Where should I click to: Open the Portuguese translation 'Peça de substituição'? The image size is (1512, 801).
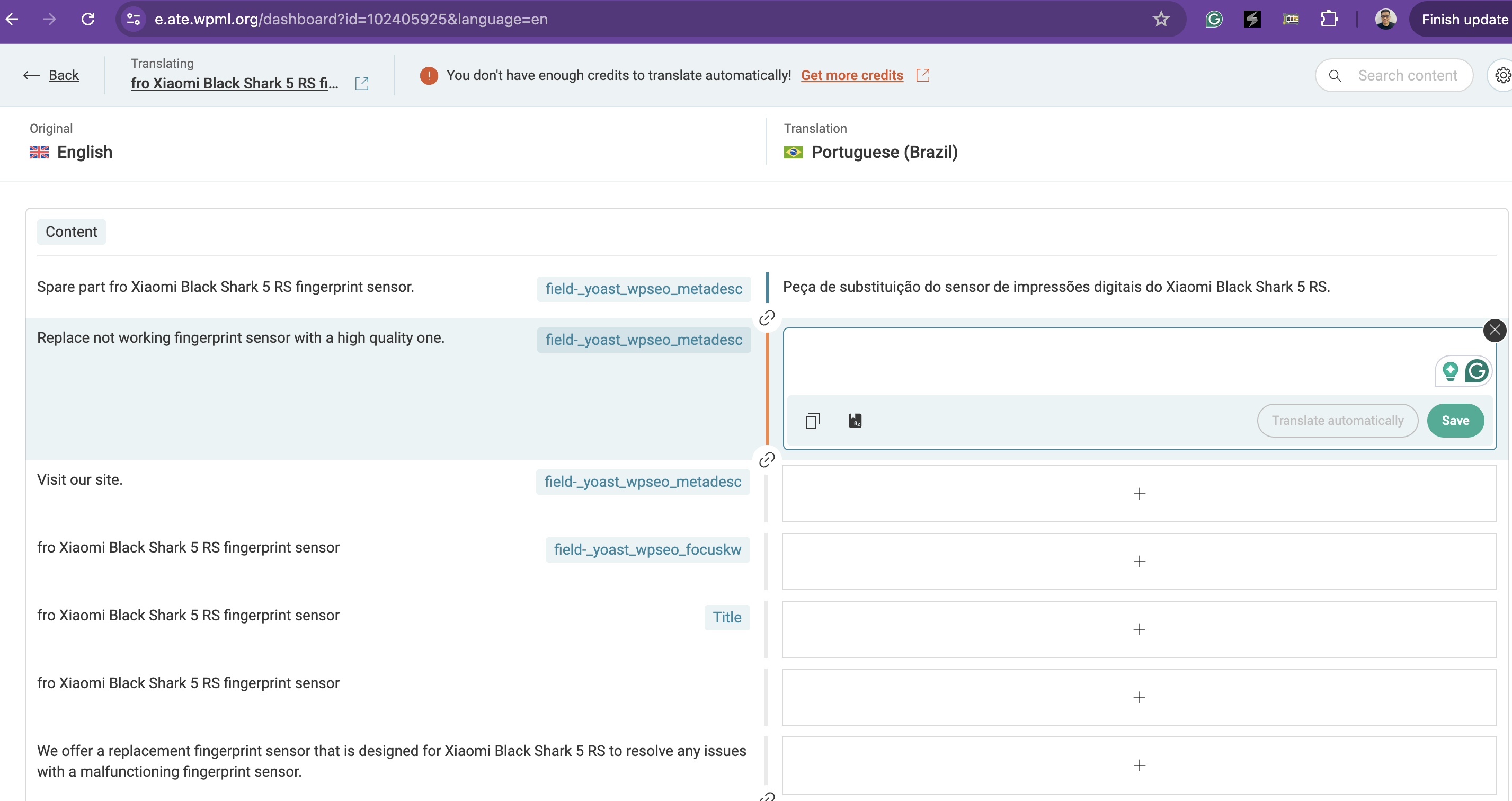(x=1056, y=287)
